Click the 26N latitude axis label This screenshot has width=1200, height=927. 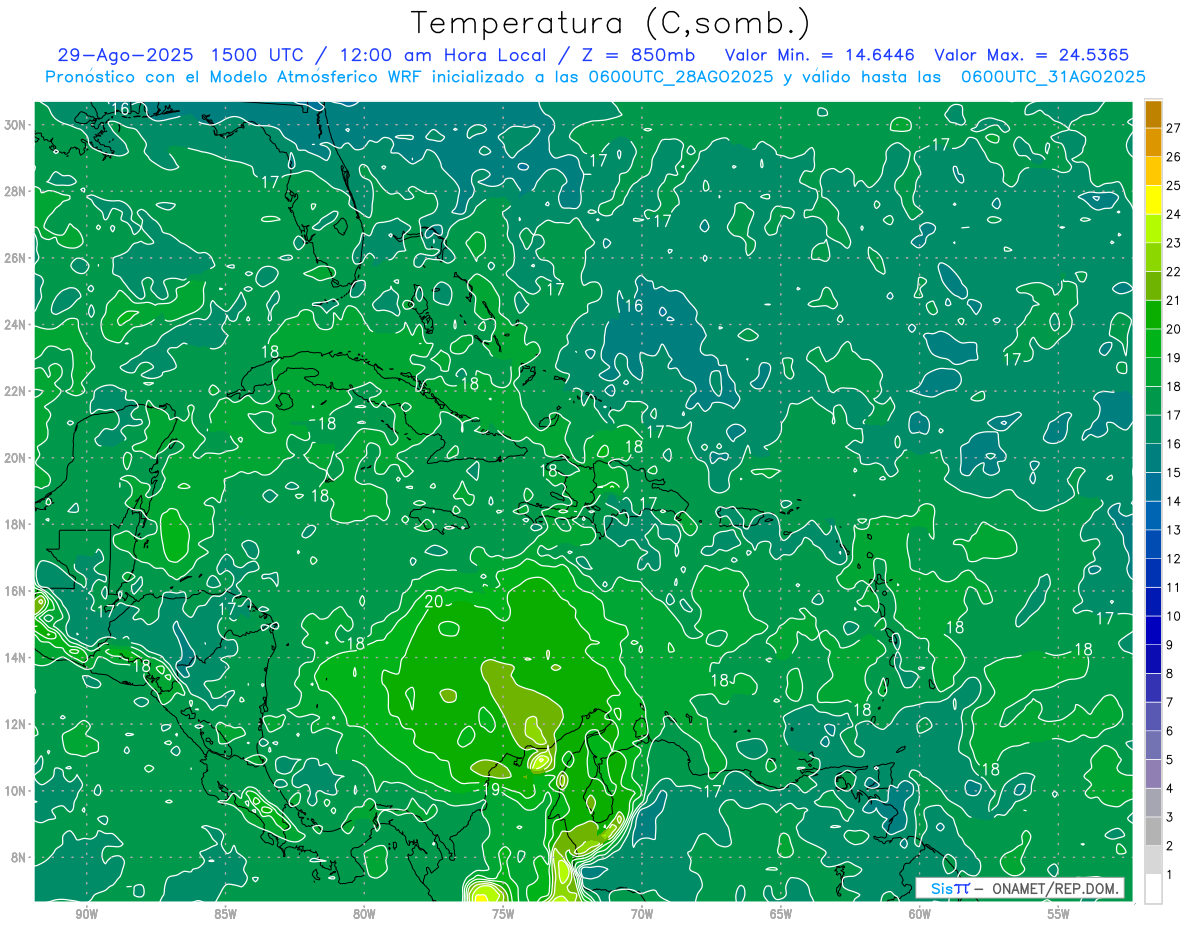[17, 257]
